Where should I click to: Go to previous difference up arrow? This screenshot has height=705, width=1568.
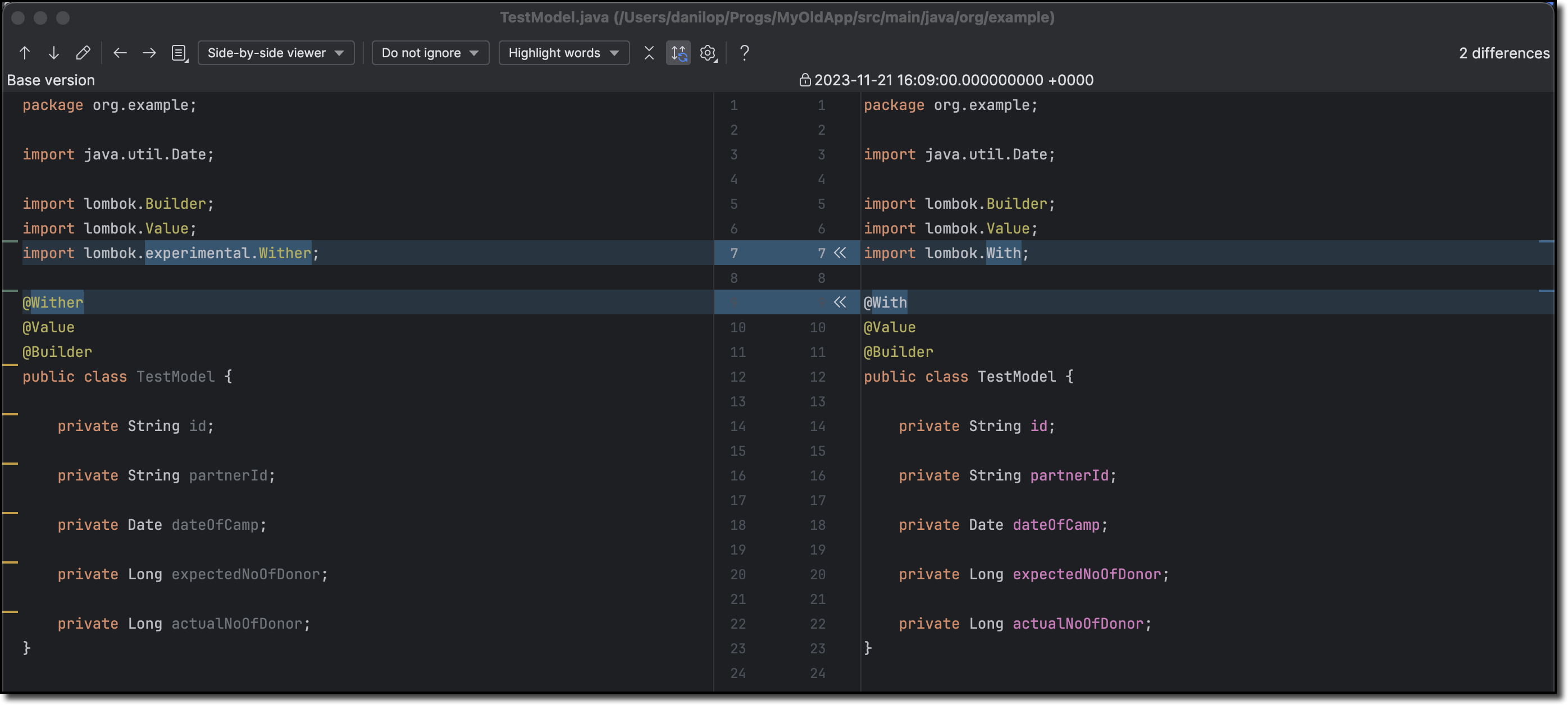(x=24, y=53)
